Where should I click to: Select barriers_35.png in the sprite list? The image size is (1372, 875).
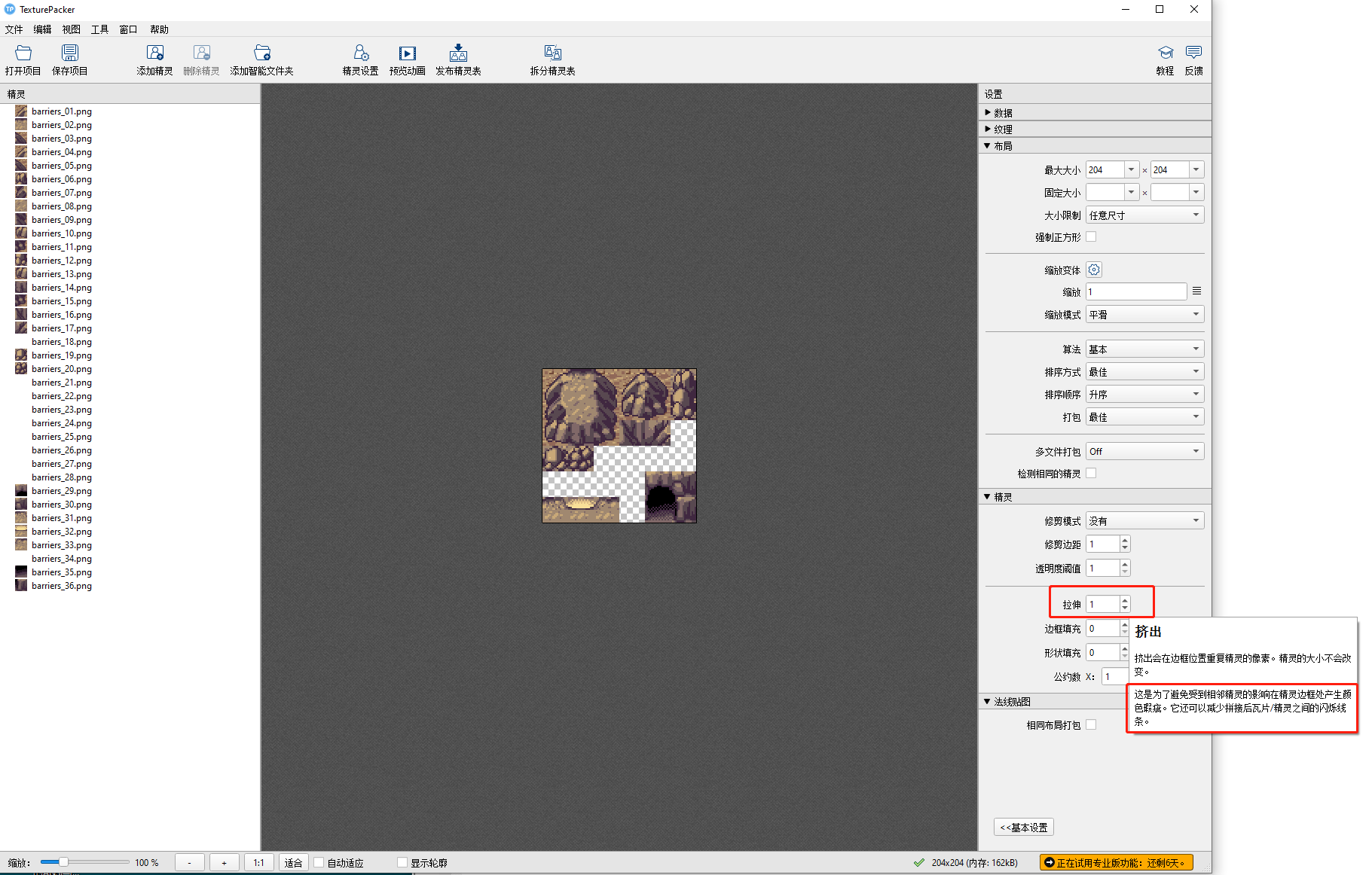pyautogui.click(x=62, y=572)
